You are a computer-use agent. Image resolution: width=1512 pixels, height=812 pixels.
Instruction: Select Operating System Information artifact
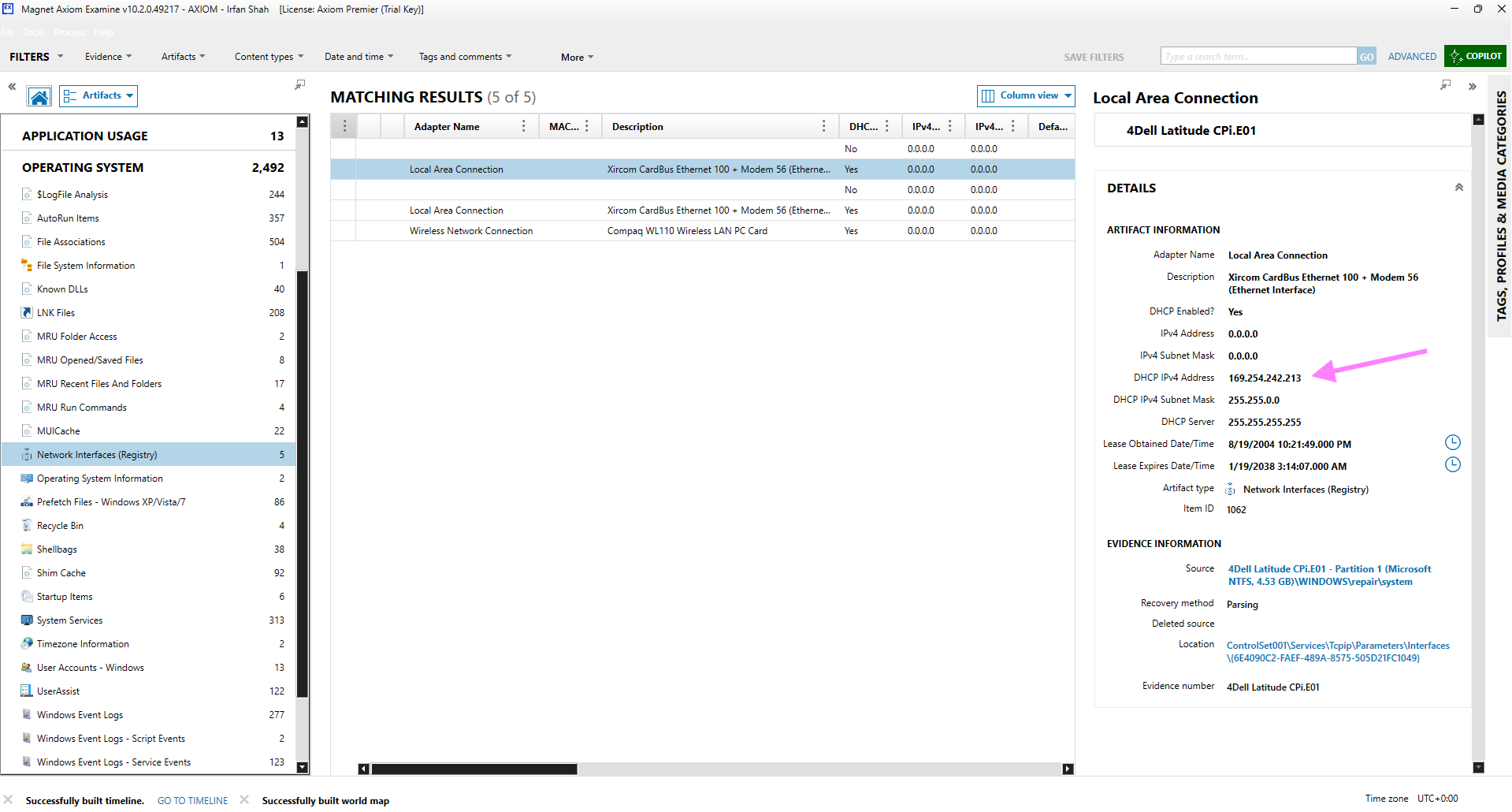pyautogui.click(x=148, y=479)
